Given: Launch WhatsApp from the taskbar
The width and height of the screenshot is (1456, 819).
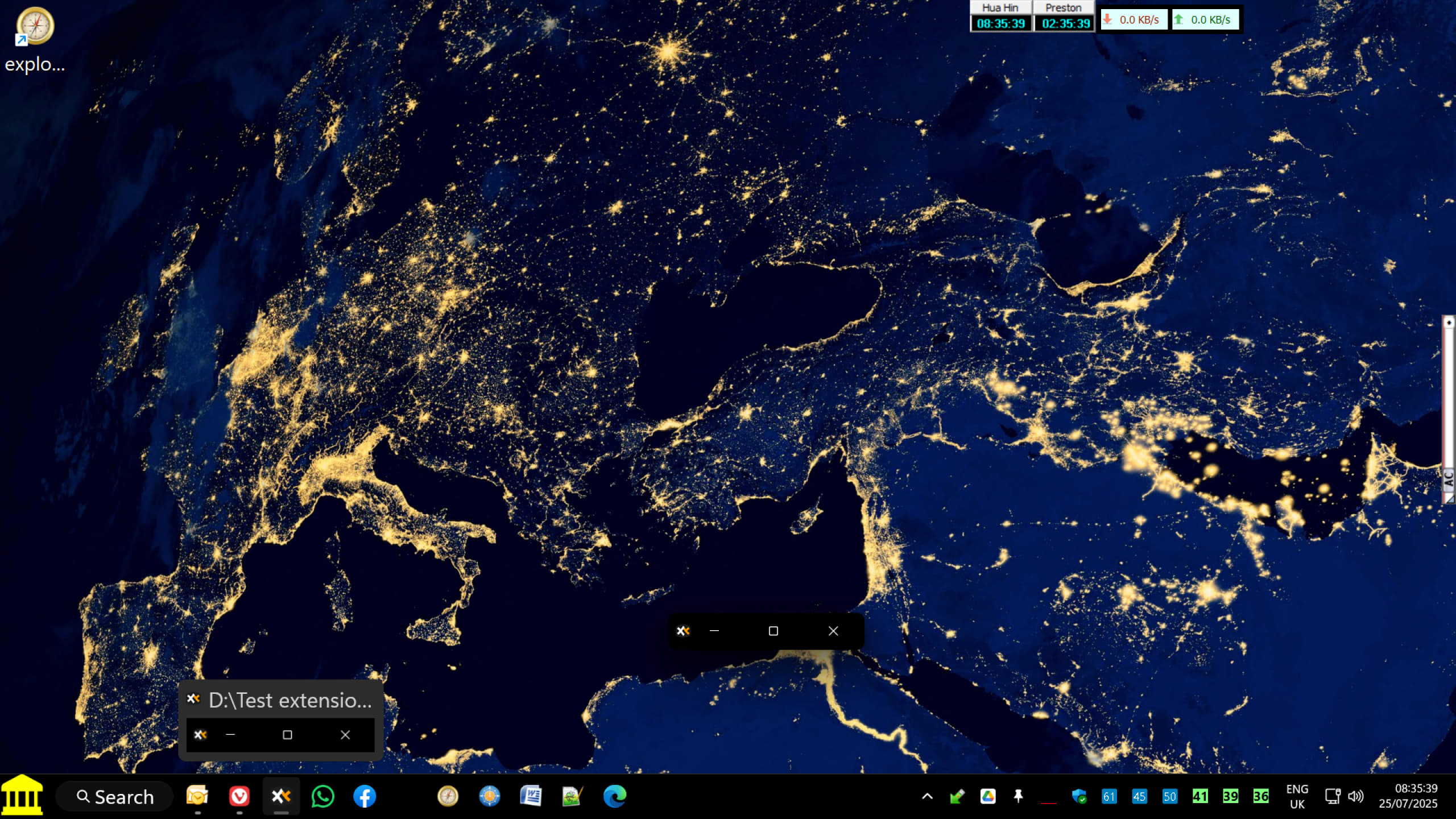Looking at the screenshot, I should pos(322,796).
